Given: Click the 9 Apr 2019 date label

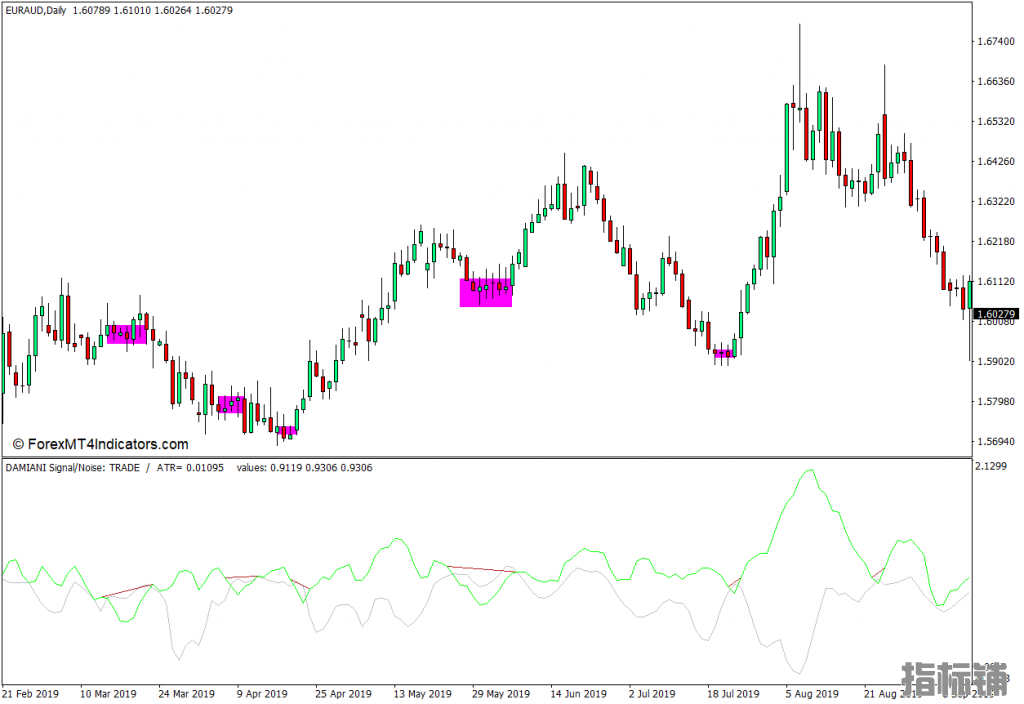Looking at the screenshot, I should (262, 694).
